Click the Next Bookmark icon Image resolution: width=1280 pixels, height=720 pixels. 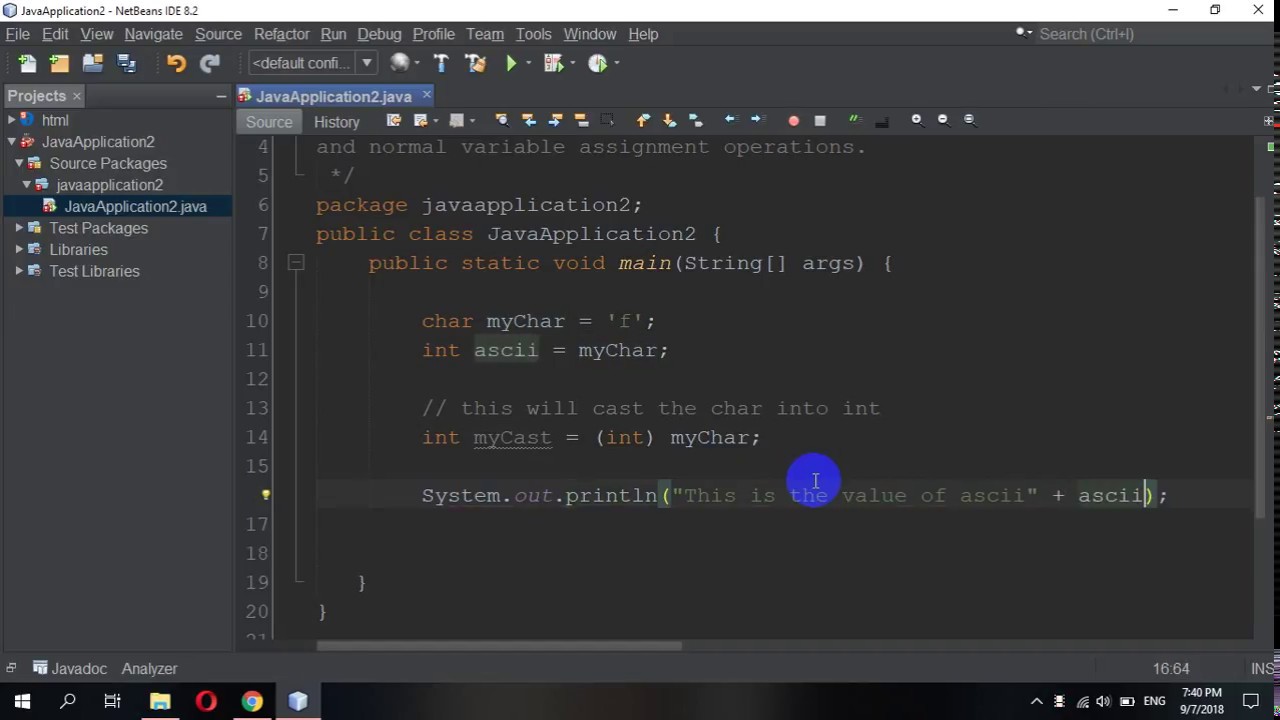pos(669,120)
